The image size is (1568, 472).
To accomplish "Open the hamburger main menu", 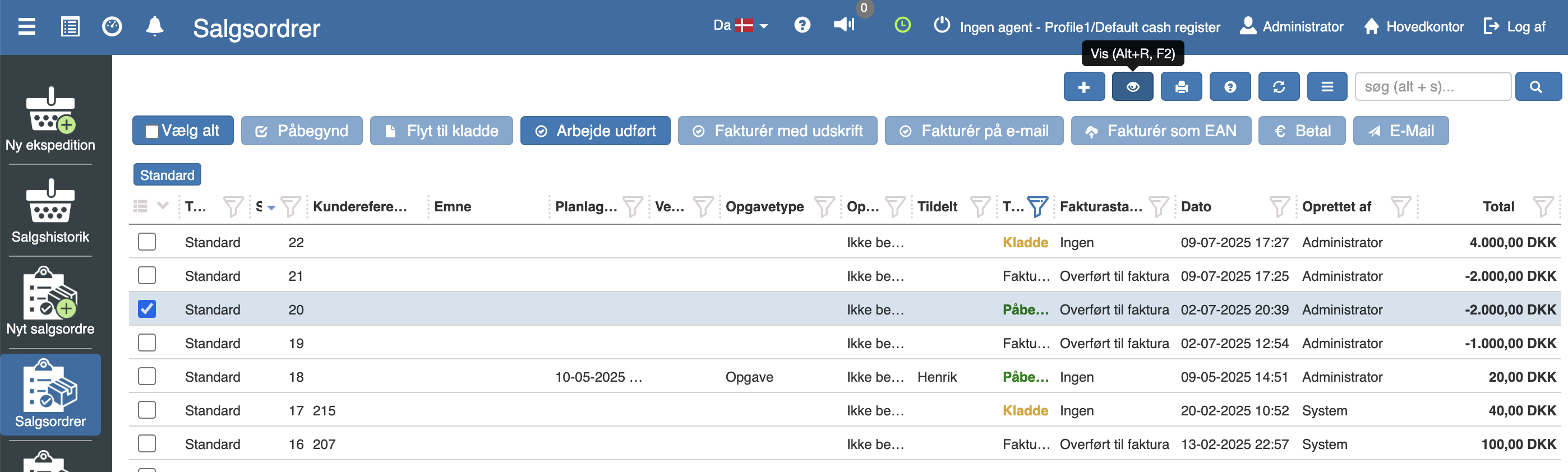I will [27, 27].
